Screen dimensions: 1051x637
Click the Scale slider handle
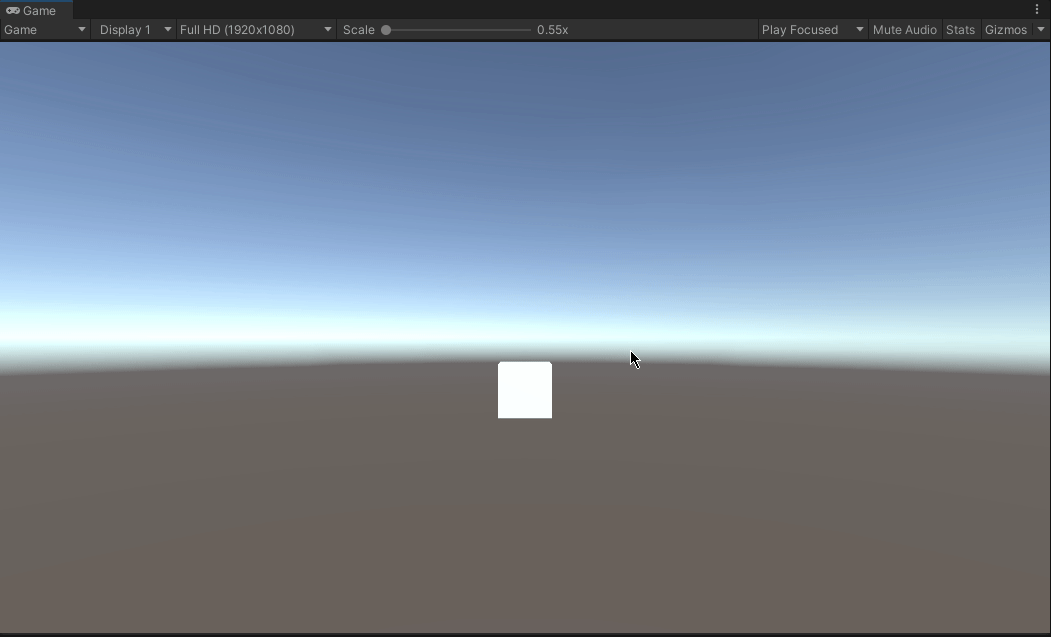pos(386,29)
